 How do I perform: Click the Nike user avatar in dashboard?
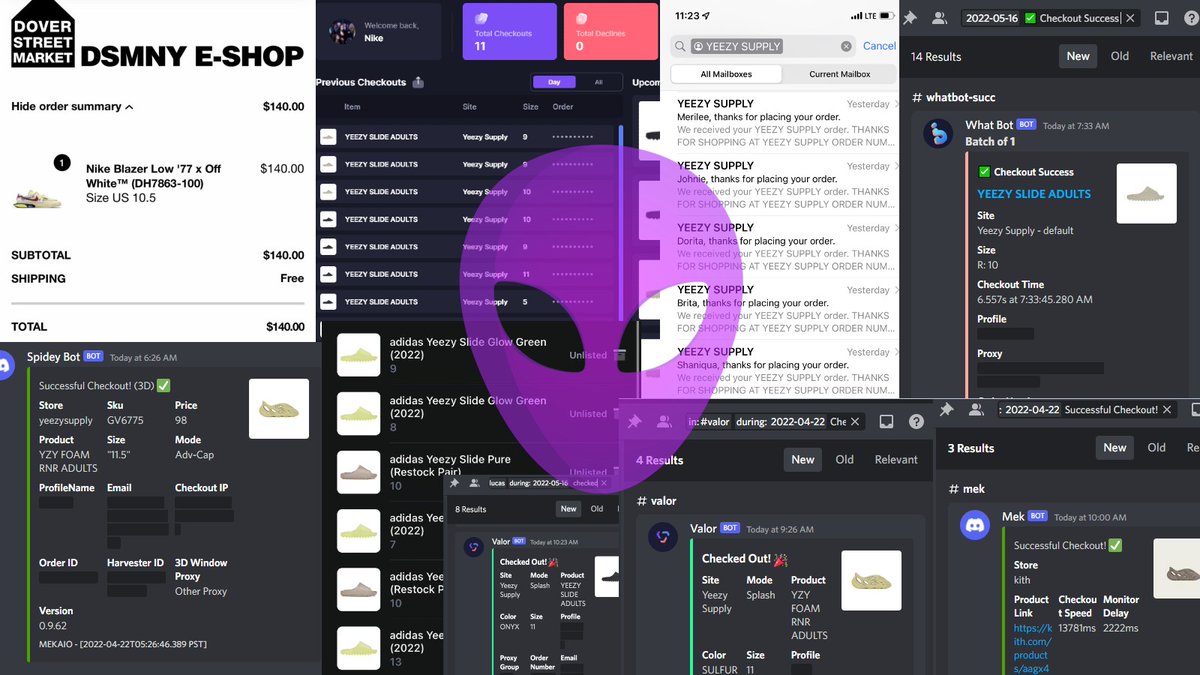342,31
